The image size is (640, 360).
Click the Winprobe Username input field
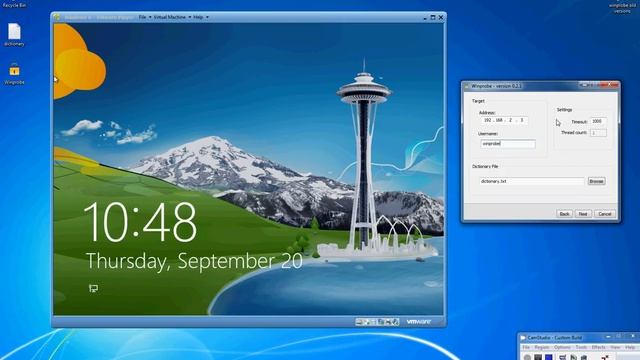click(508, 144)
